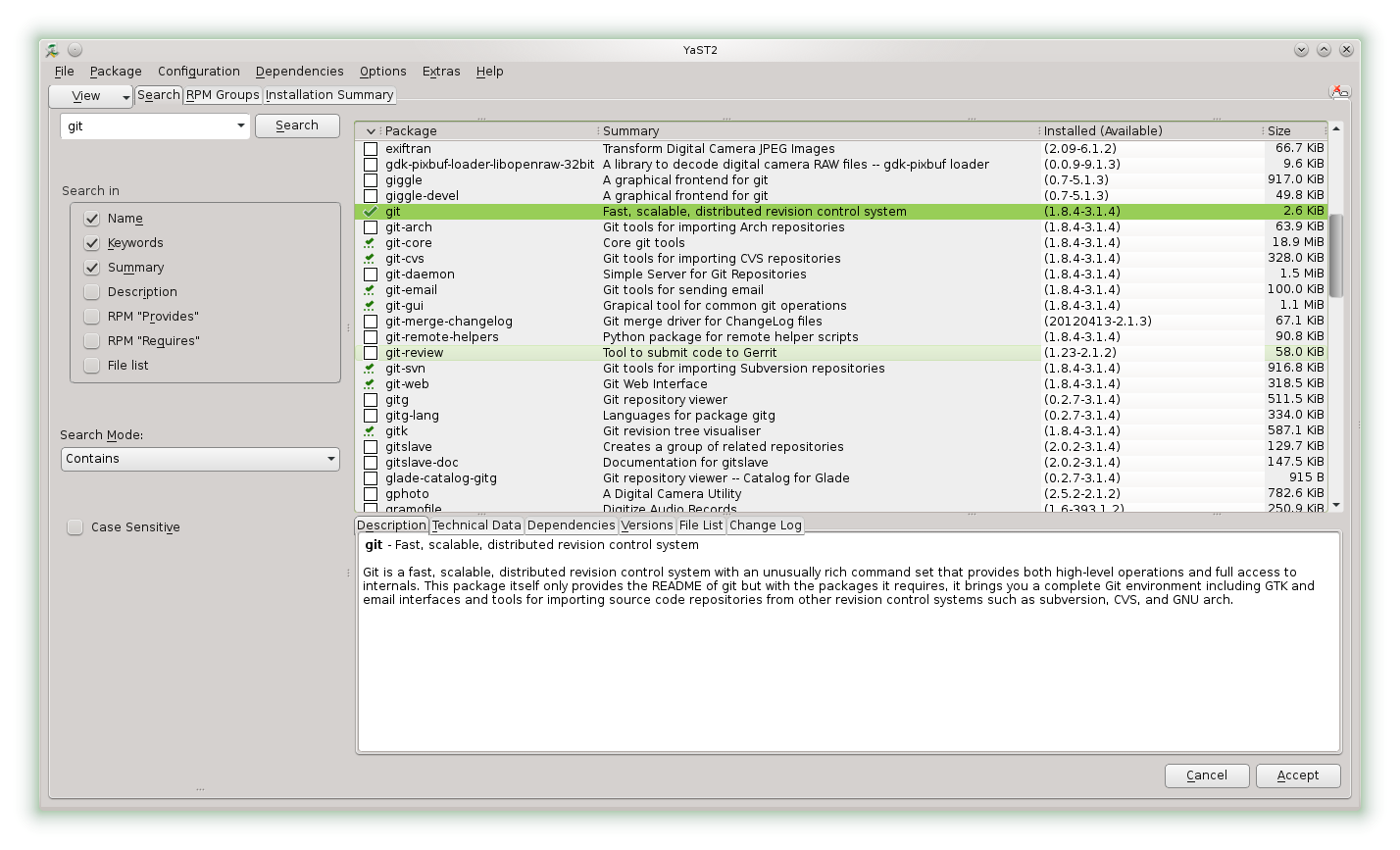This screenshot has width=1400, height=850.
Task: Mark git-daemon for installation via its checkbox
Action: coord(371,275)
